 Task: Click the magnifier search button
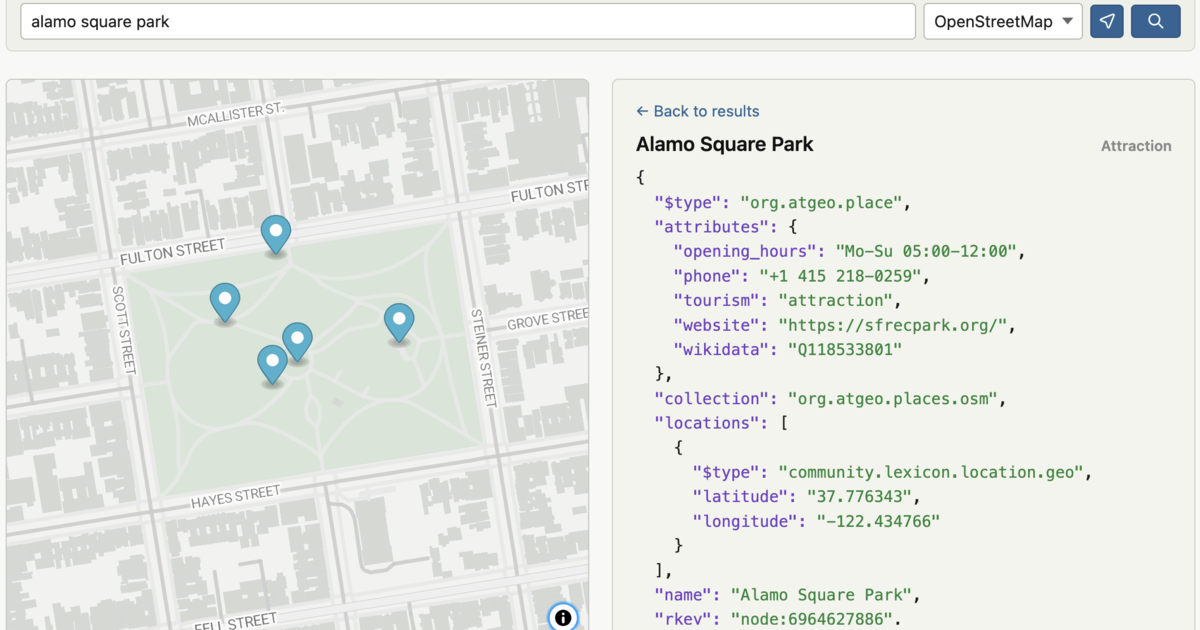point(1155,21)
